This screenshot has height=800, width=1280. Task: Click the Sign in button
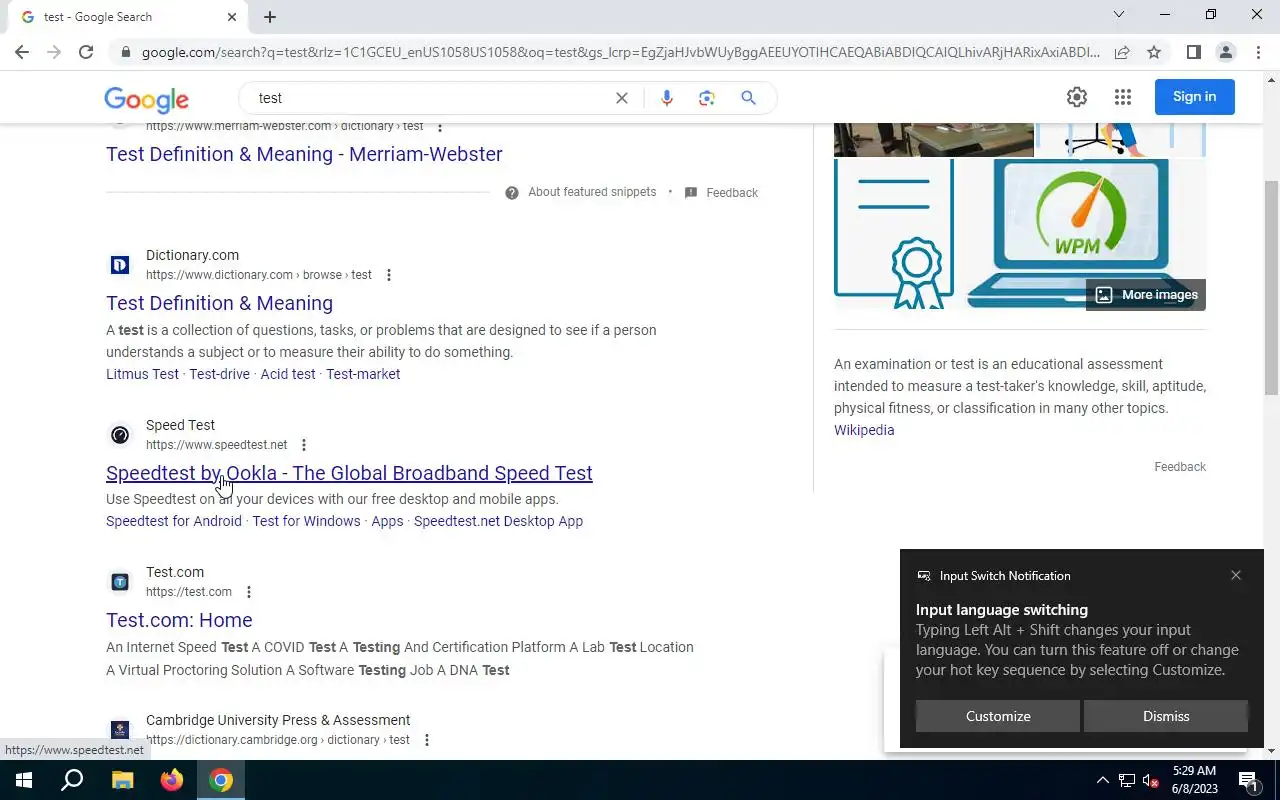[1194, 97]
